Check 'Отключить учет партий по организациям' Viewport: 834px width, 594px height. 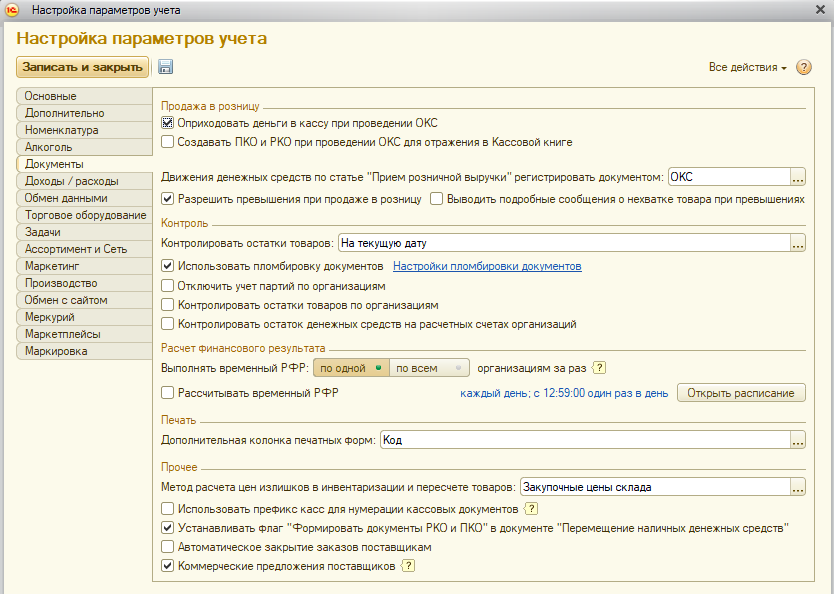(168, 286)
